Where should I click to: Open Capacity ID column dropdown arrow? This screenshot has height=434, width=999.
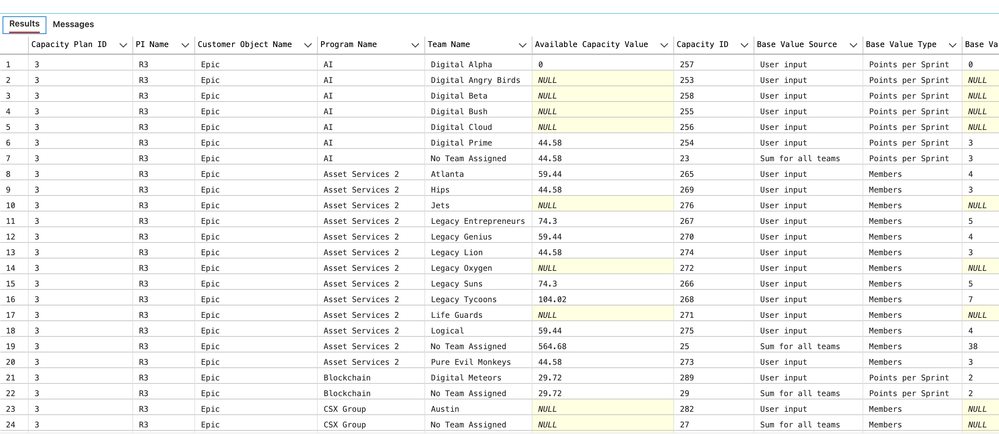point(745,45)
